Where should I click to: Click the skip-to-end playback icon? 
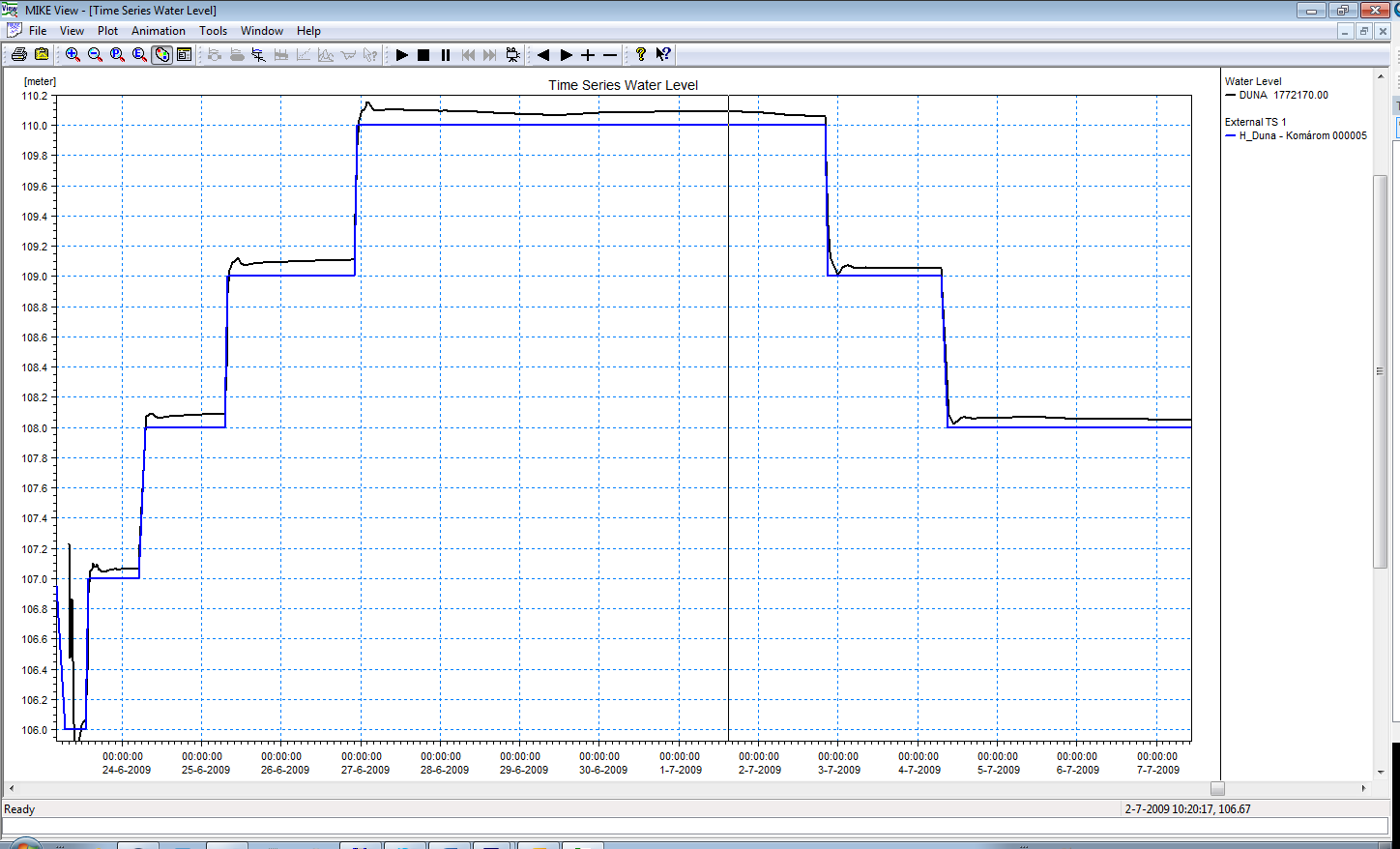(x=490, y=55)
